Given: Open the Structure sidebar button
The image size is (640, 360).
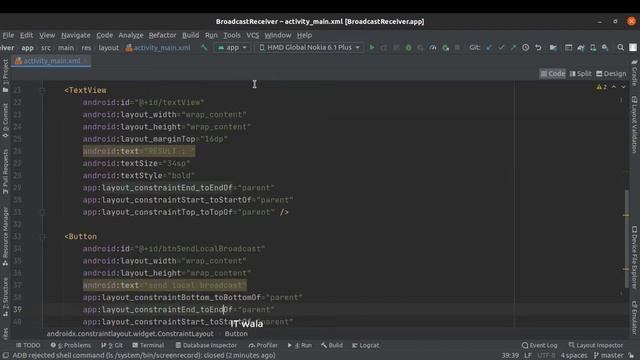Looking at the screenshot, I should [x=5, y=297].
